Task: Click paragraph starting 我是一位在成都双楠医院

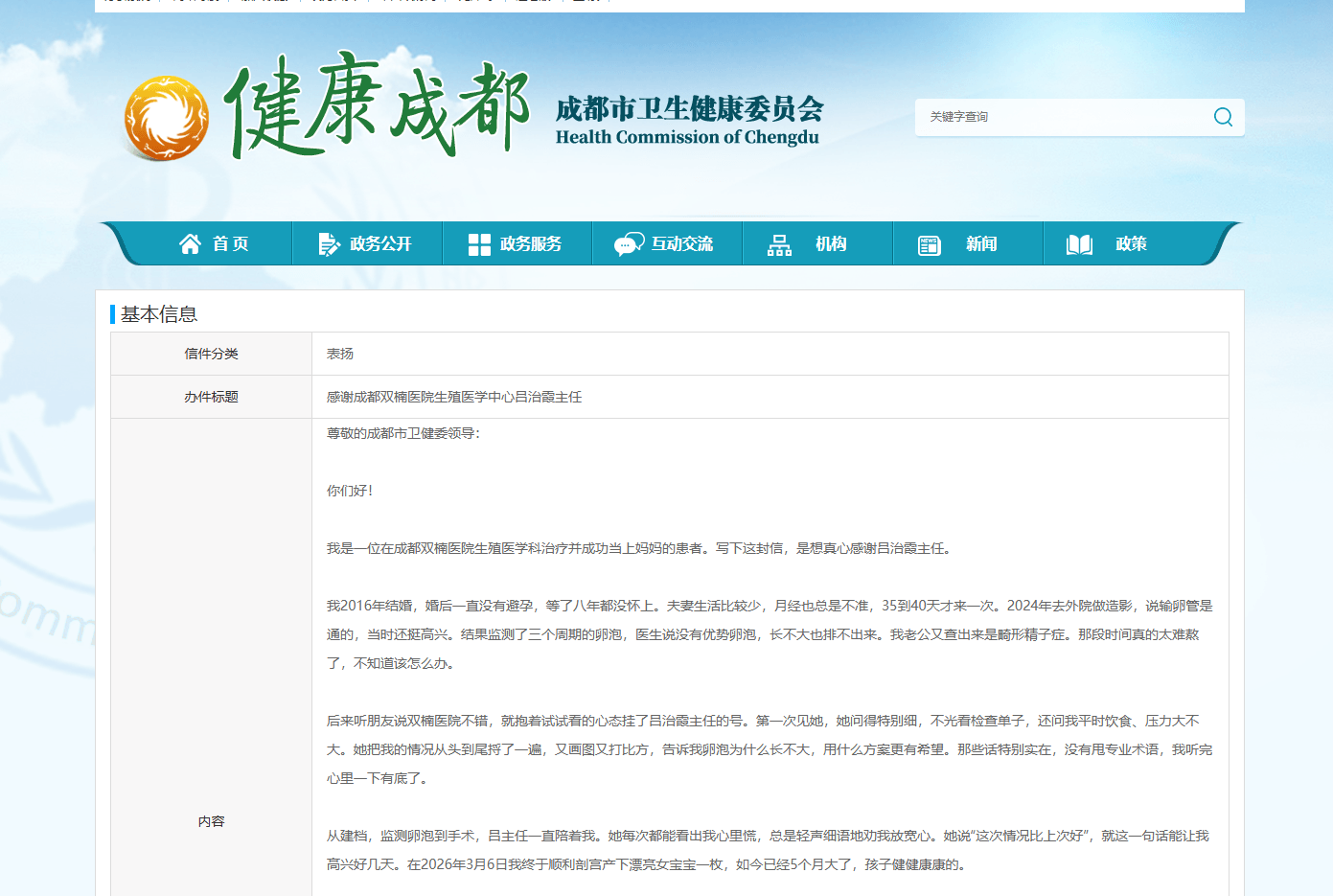Action: pyautogui.click(x=640, y=548)
